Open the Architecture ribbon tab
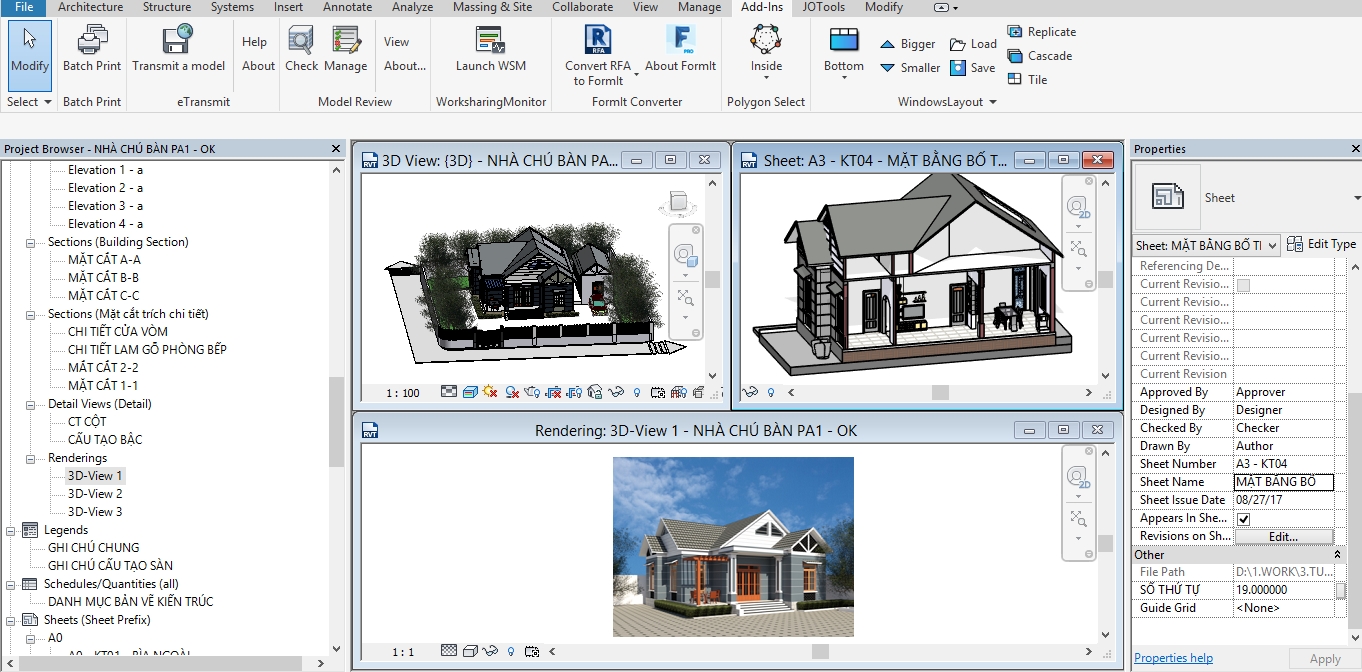The height and width of the screenshot is (672, 1362). [90, 7]
